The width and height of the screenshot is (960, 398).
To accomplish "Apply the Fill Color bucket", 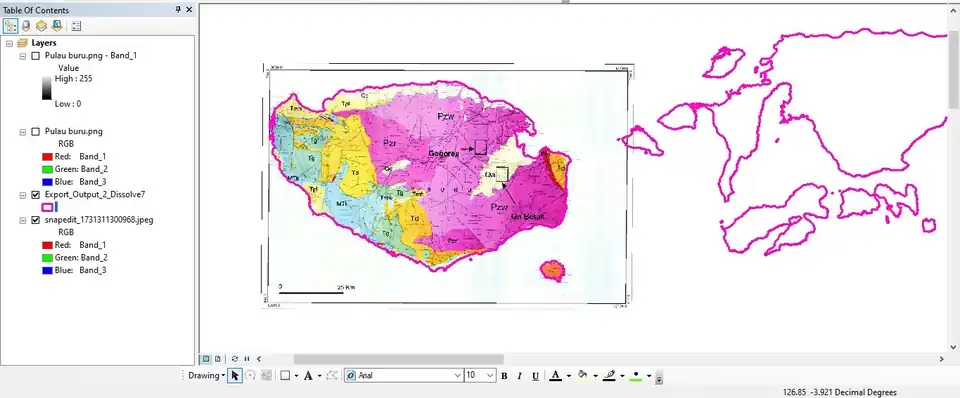I will [582, 375].
